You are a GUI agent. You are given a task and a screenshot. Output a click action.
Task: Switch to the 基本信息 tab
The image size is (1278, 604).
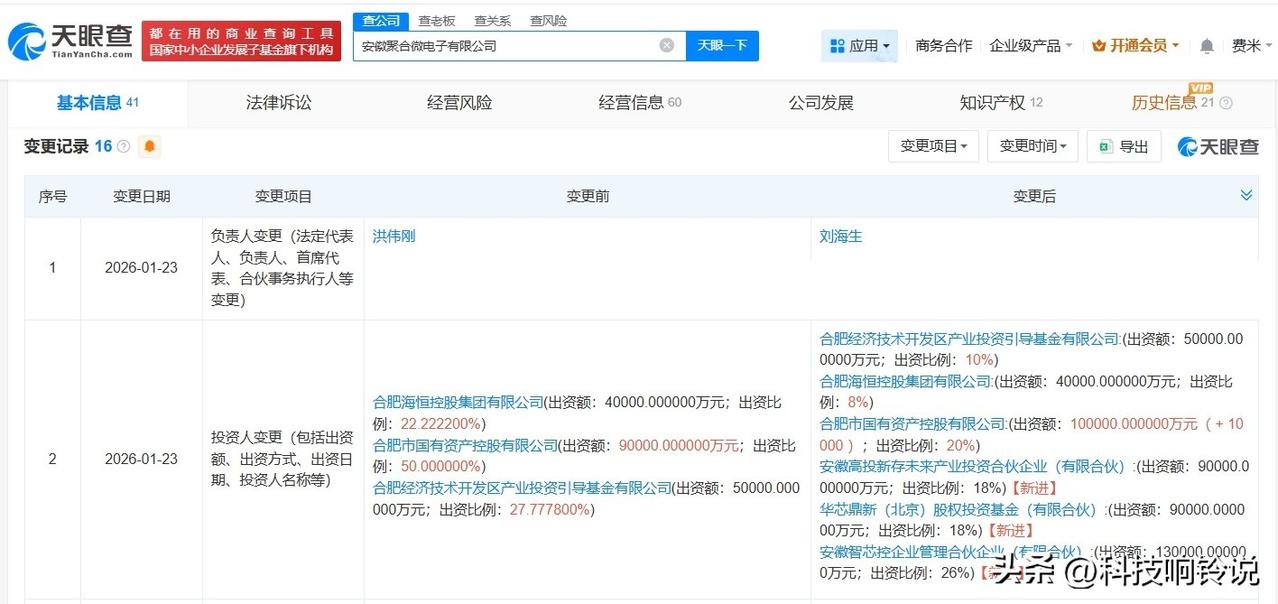pos(97,102)
